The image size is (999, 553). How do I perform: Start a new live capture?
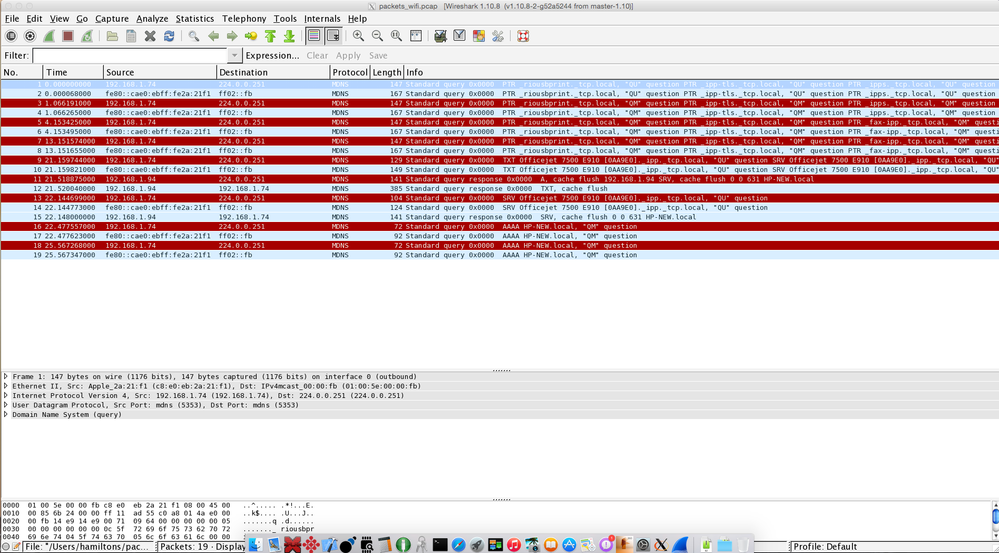pos(49,36)
